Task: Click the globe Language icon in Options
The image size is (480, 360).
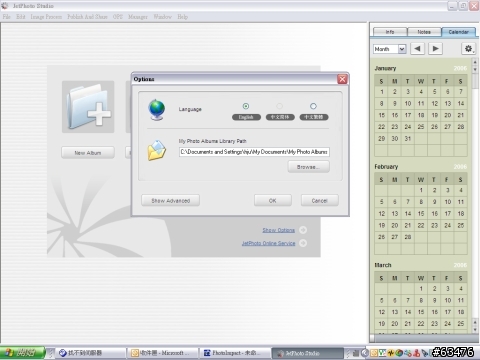Action: click(157, 109)
